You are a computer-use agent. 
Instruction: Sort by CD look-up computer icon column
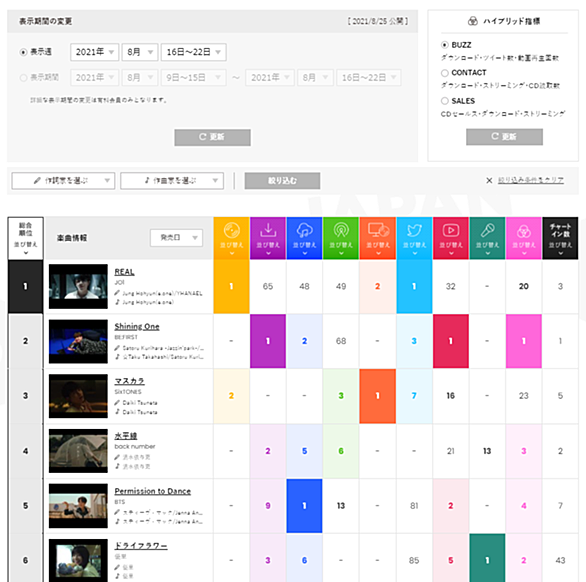coord(377,238)
